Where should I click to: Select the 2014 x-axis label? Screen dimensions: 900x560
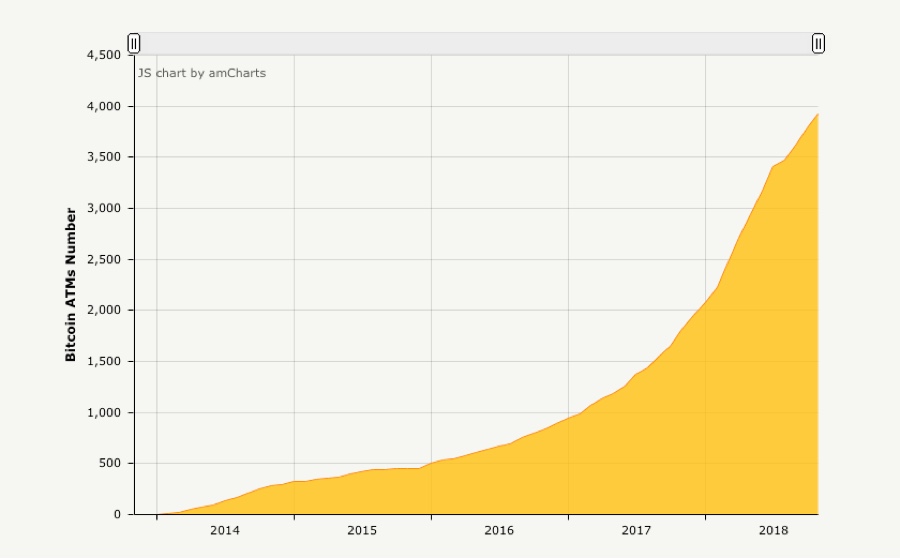(224, 531)
